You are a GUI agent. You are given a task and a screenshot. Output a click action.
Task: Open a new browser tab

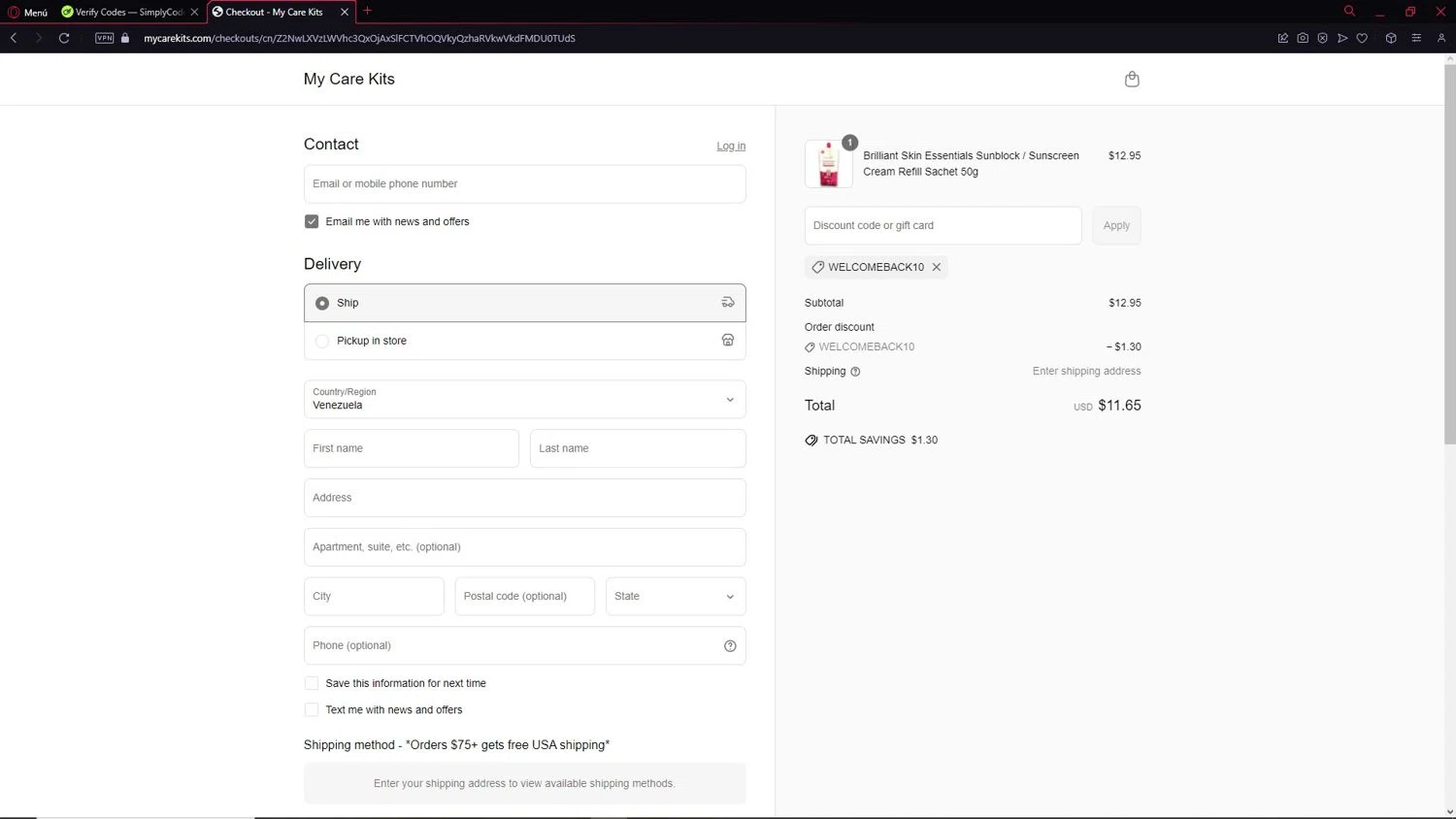[x=367, y=12]
